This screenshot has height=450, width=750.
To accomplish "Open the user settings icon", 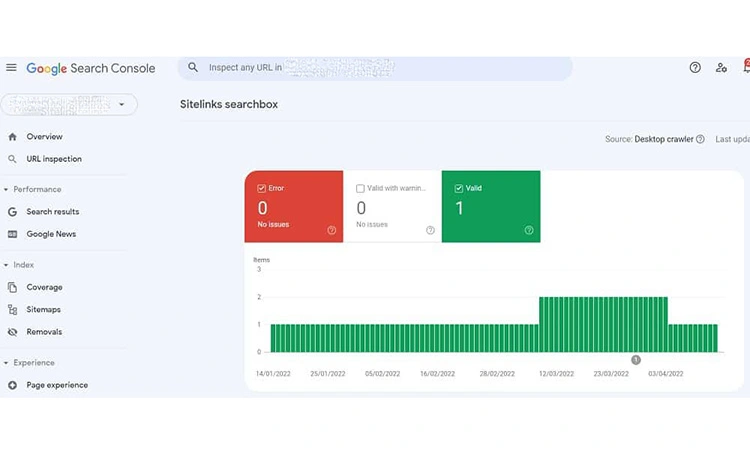I will (721, 68).
